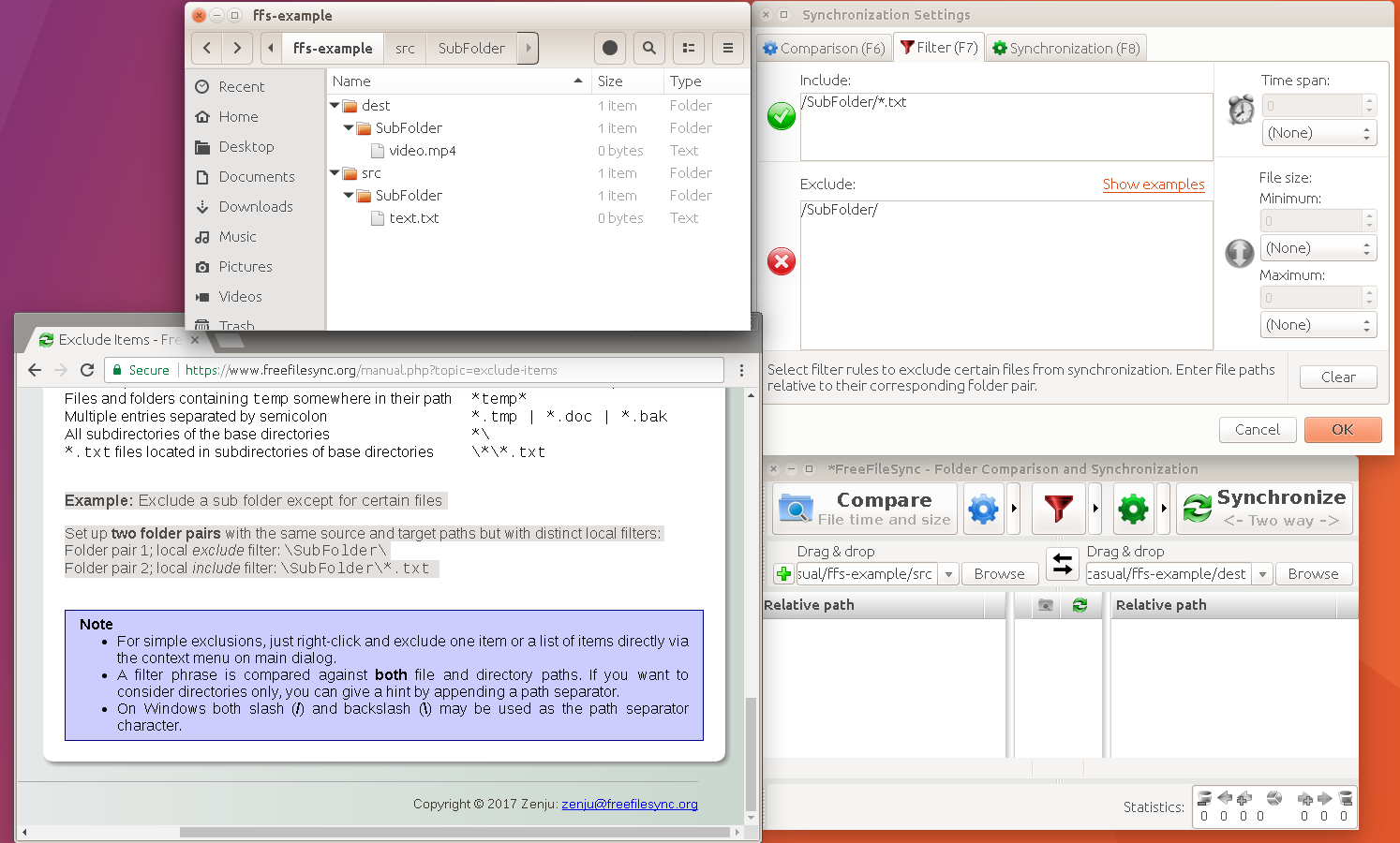Viewport: 1400px width, 843px height.
Task: Click the round dot button in the file manager toolbar
Action: 610,48
